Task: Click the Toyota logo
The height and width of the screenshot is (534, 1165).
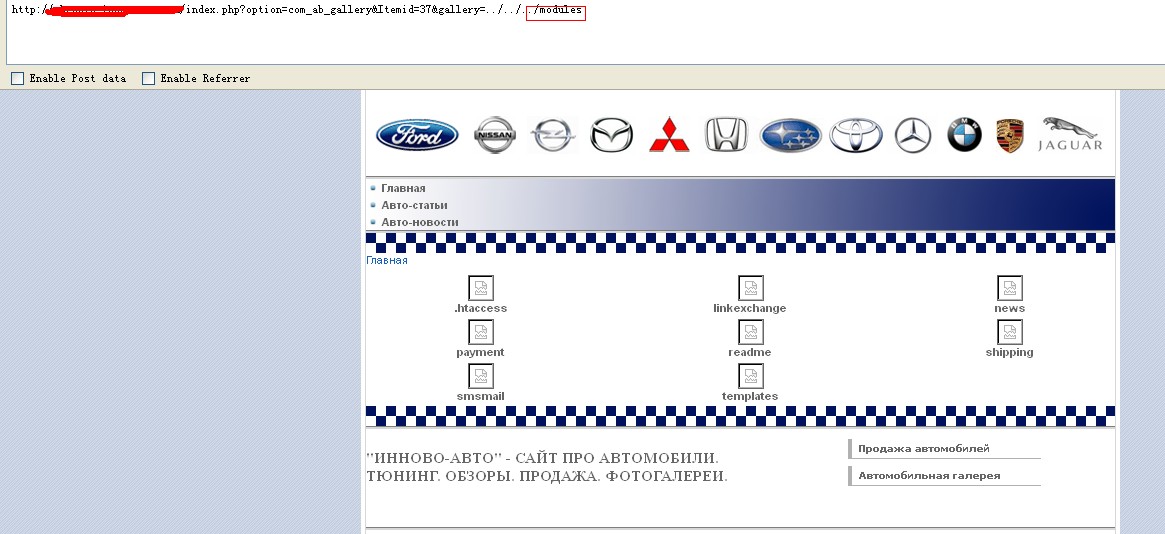Action: 856,135
